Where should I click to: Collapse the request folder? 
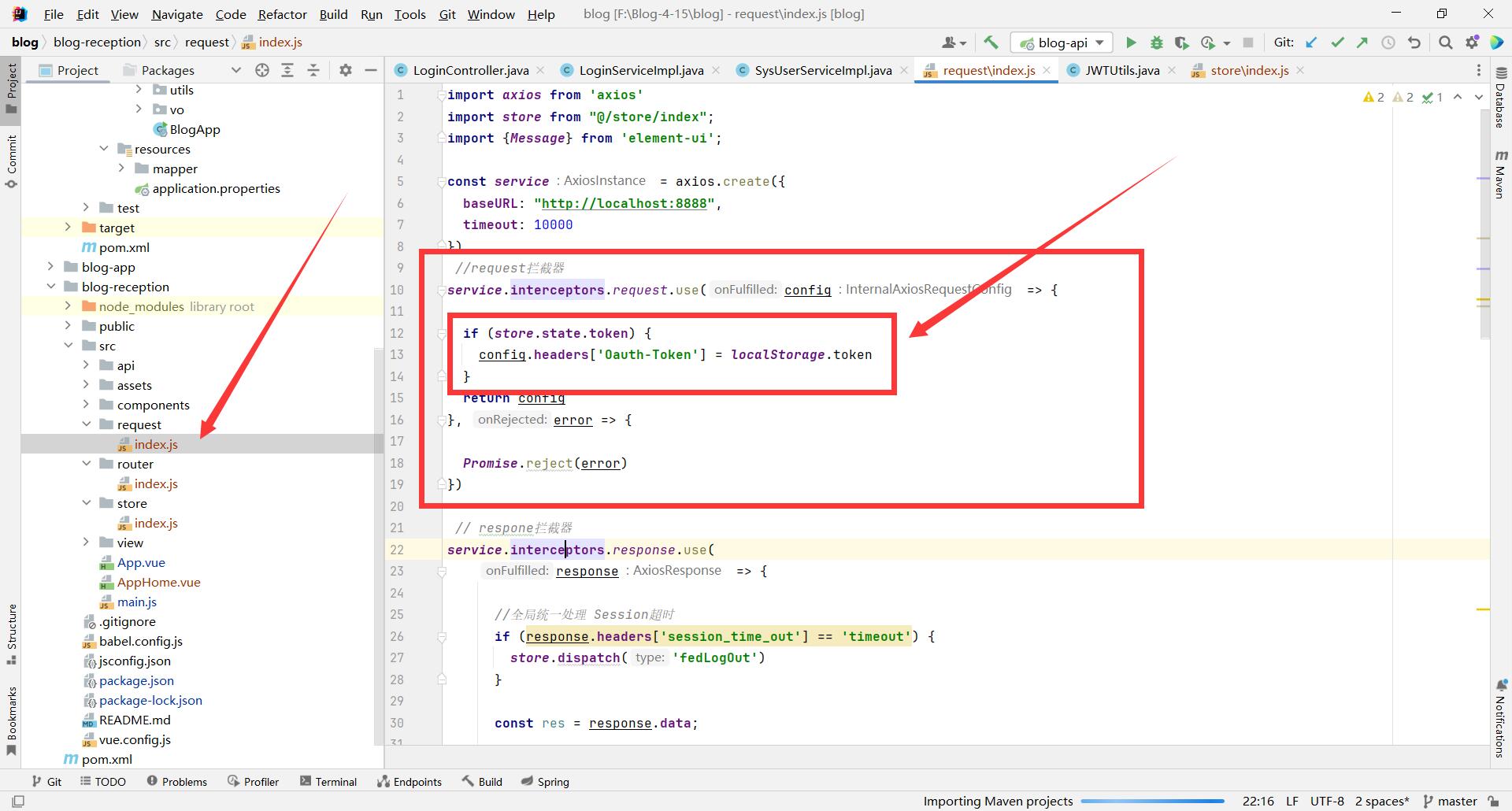86,424
